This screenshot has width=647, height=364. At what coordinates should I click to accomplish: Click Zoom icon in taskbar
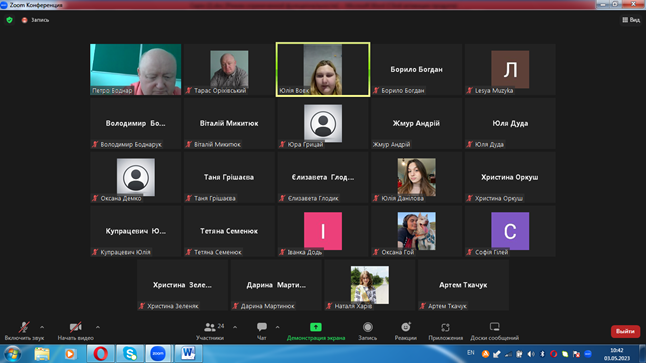pyautogui.click(x=158, y=354)
